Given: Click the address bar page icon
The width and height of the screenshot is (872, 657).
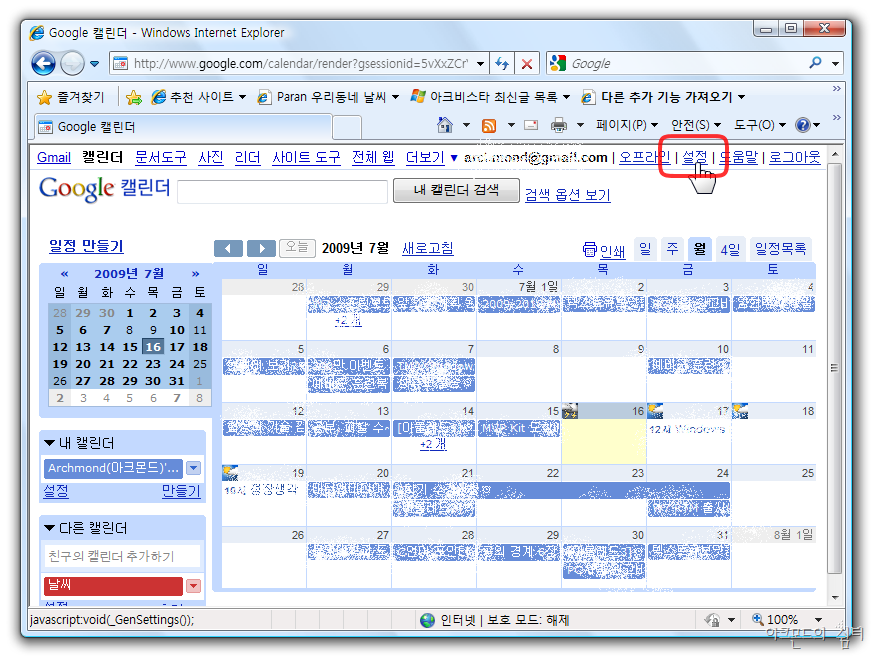Looking at the screenshot, I should pyautogui.click(x=120, y=63).
